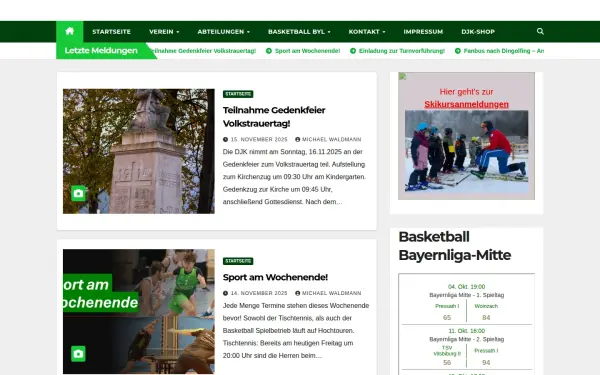Open ticker link 'Fanbus nach Dingolfing'
The width and height of the screenshot is (600, 375).
(x=504, y=51)
